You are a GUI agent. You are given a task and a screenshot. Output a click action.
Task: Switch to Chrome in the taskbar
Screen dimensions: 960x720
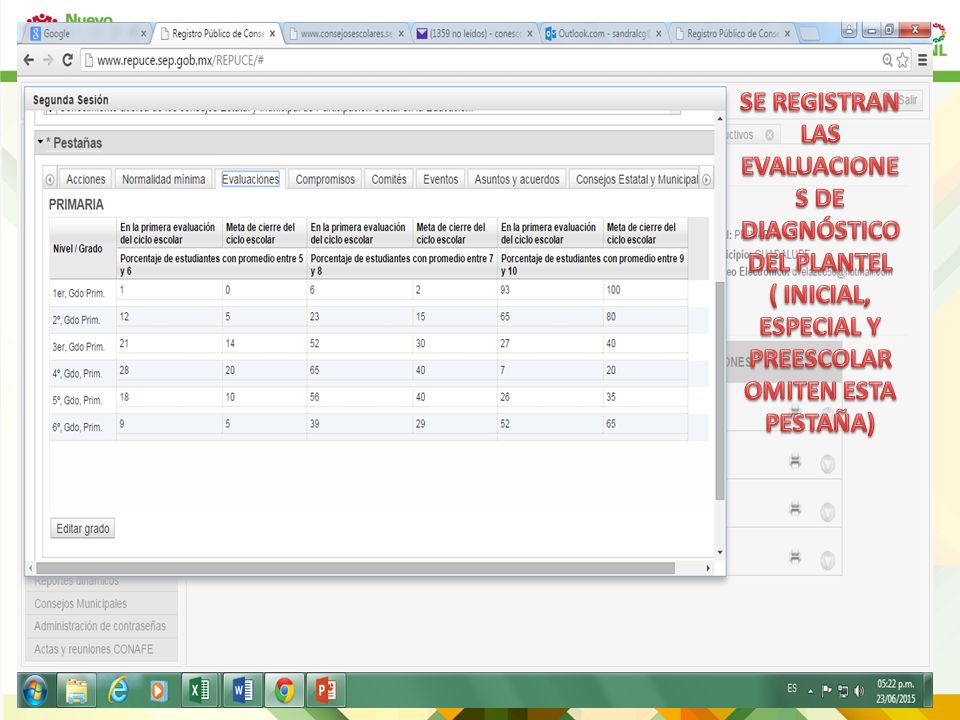(x=284, y=691)
